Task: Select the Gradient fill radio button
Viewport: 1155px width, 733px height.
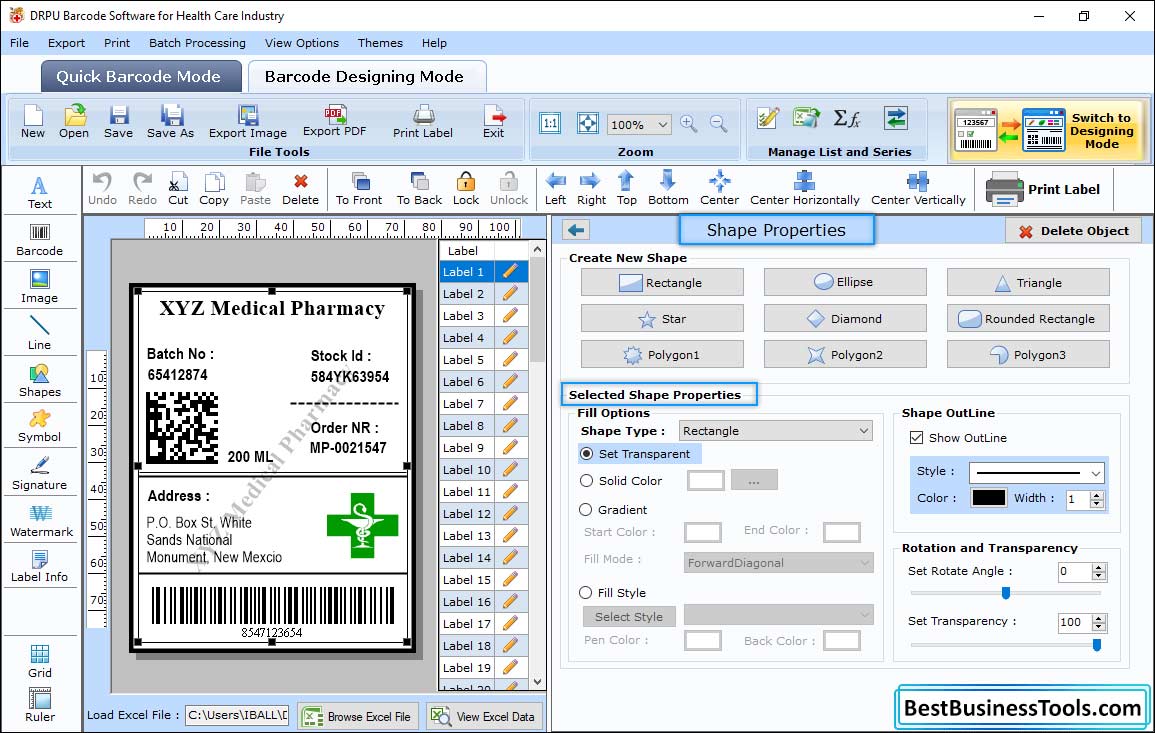Action: pyautogui.click(x=586, y=510)
